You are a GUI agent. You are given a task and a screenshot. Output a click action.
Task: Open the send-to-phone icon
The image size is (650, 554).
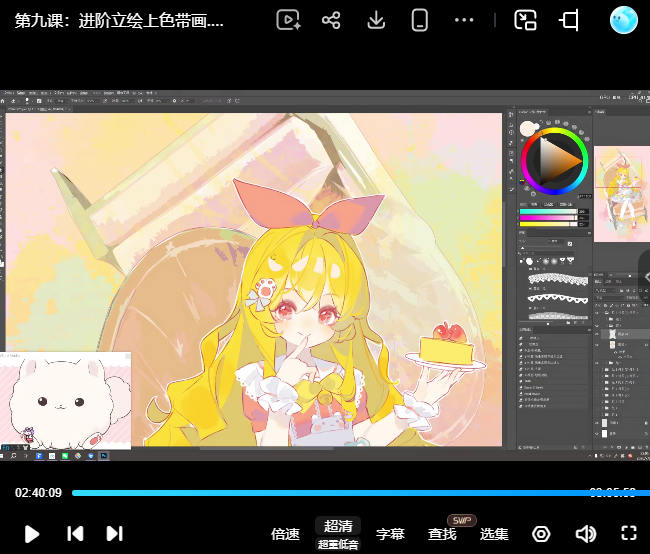tap(420, 20)
